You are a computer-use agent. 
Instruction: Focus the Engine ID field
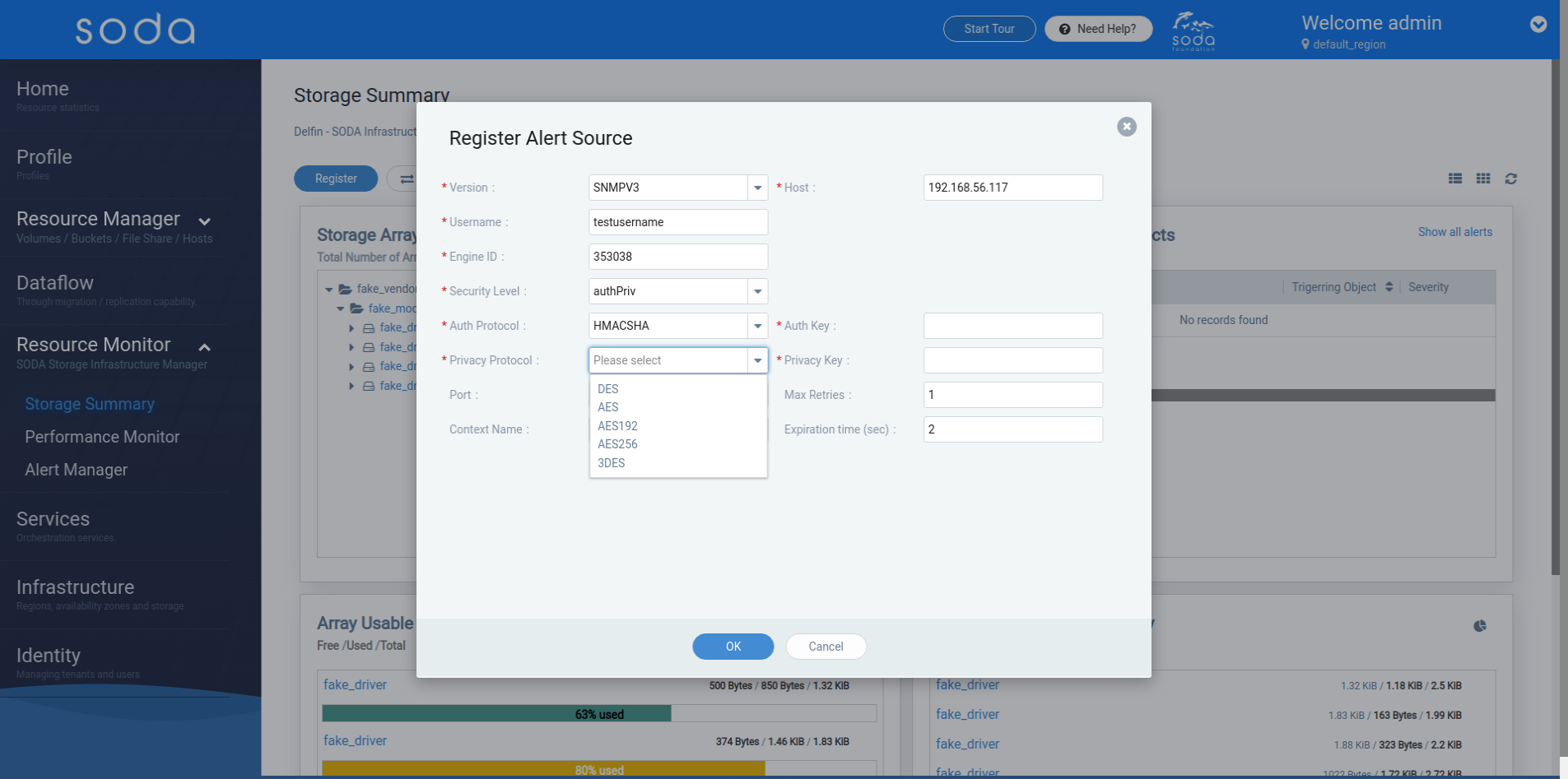[678, 257]
